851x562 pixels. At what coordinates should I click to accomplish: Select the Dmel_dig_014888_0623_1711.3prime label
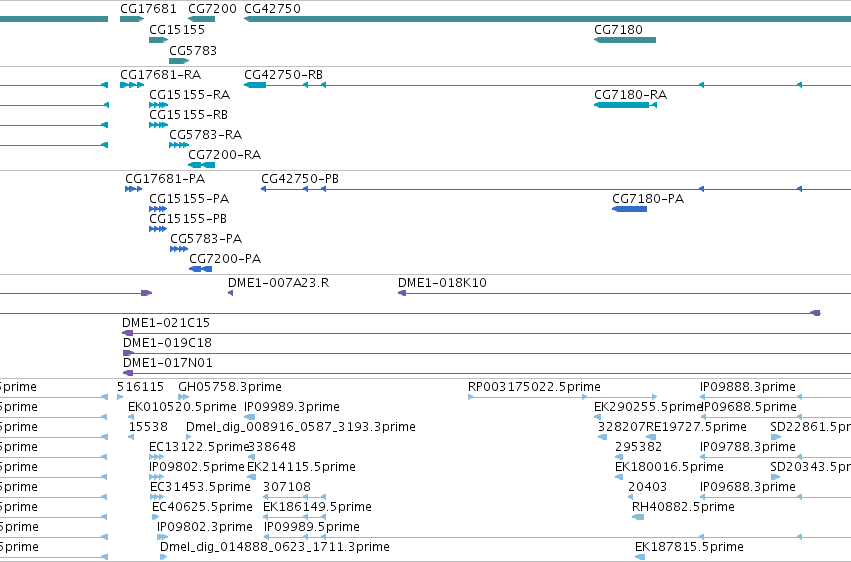click(x=275, y=548)
